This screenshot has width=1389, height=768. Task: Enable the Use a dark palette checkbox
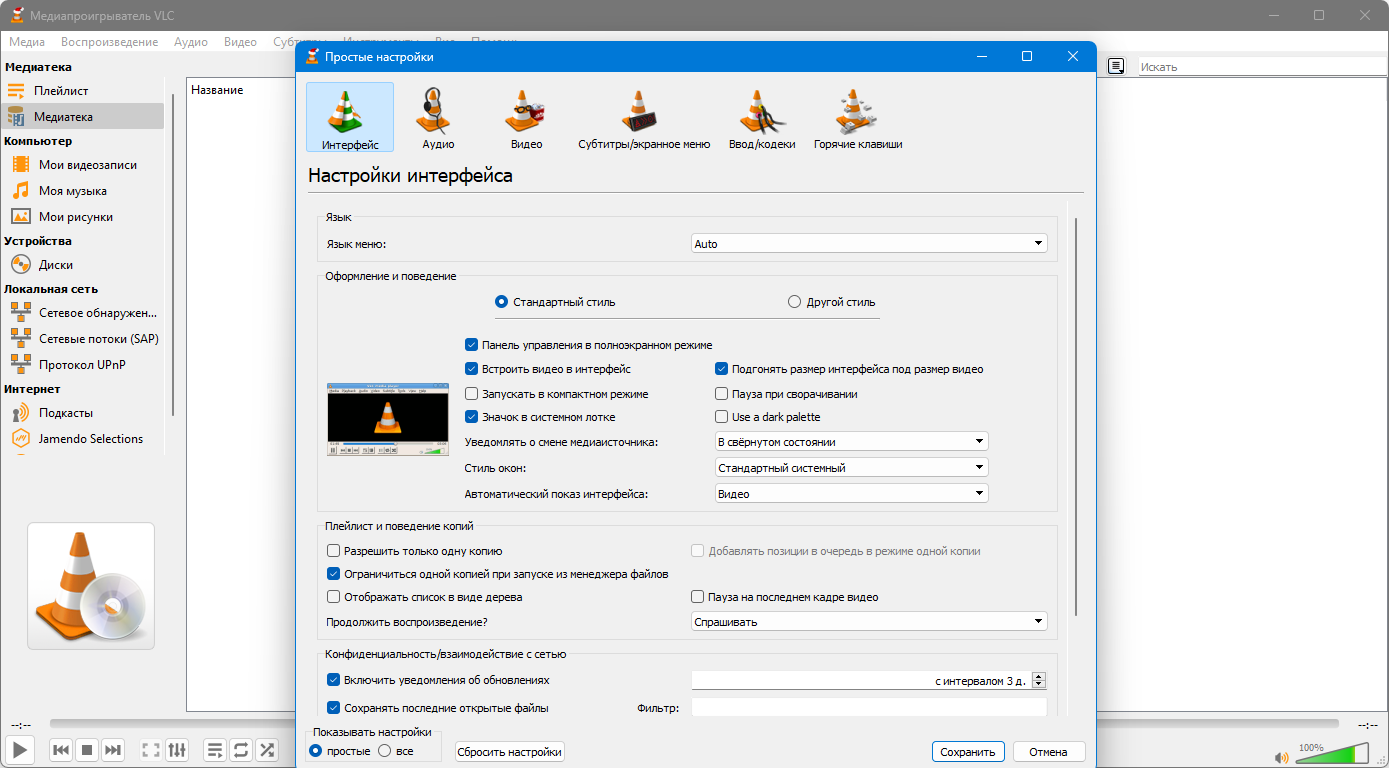coord(722,417)
